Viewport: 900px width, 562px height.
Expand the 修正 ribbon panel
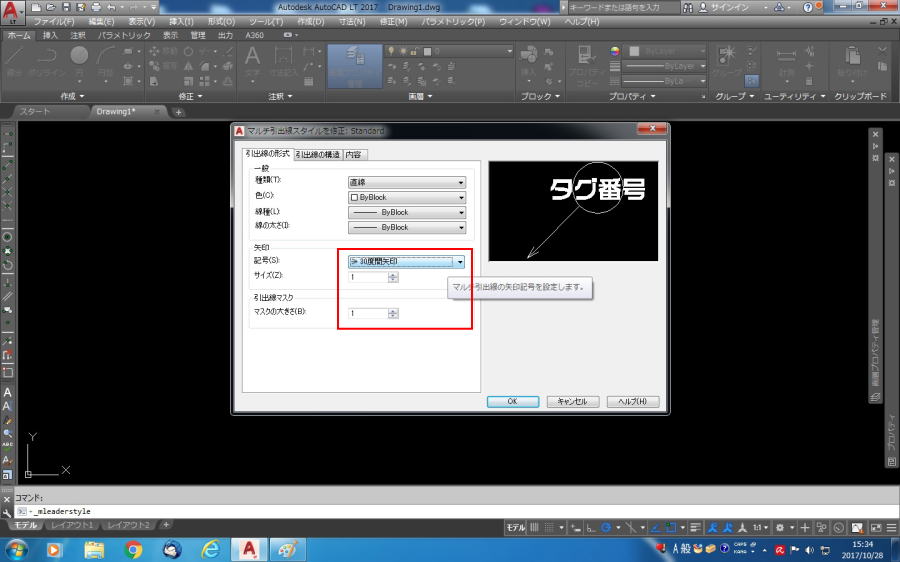coord(191,96)
